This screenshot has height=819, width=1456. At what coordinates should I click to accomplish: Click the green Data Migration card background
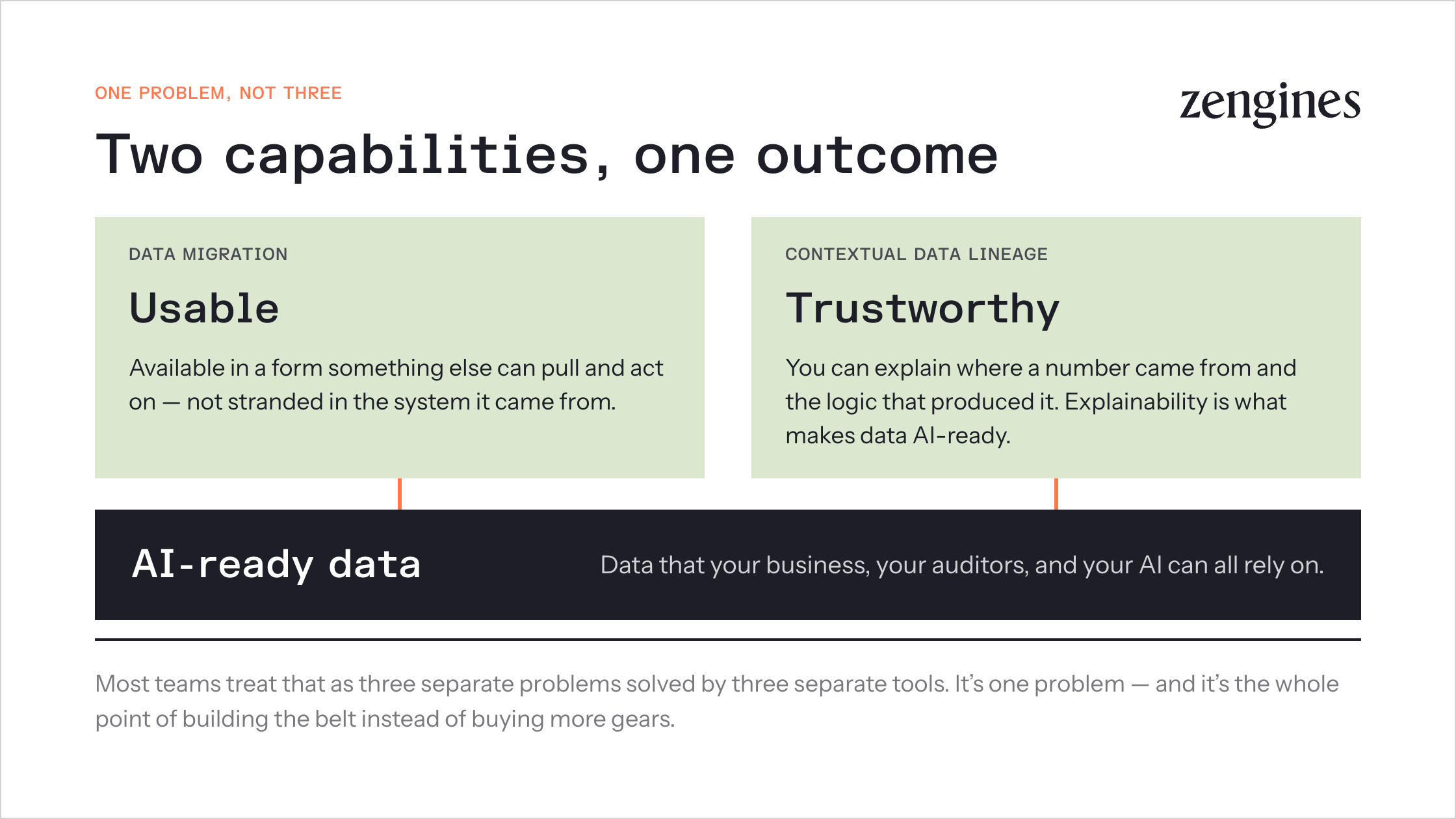pyautogui.click(x=400, y=348)
